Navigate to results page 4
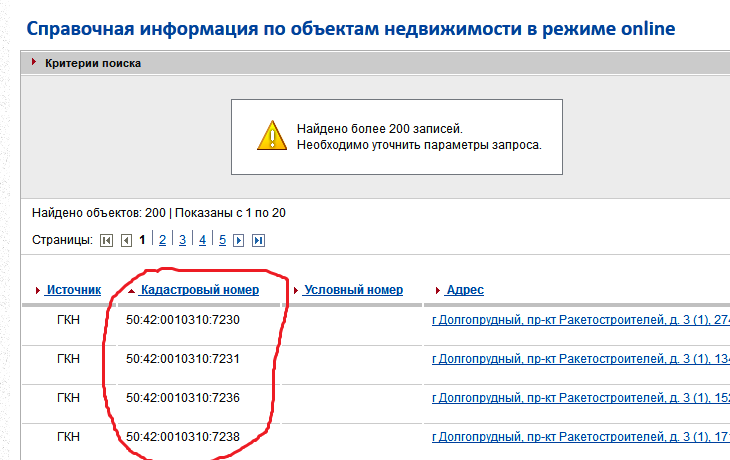This screenshot has height=460, width=730. 202,240
